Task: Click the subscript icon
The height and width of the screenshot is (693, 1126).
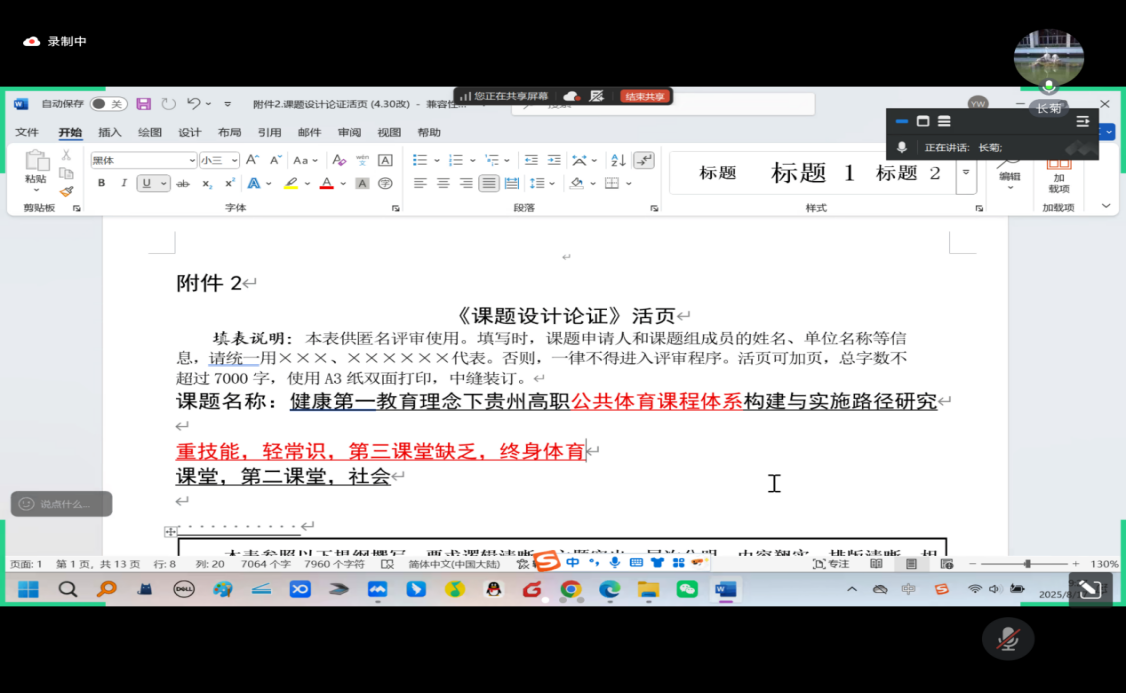Action: click(206, 182)
